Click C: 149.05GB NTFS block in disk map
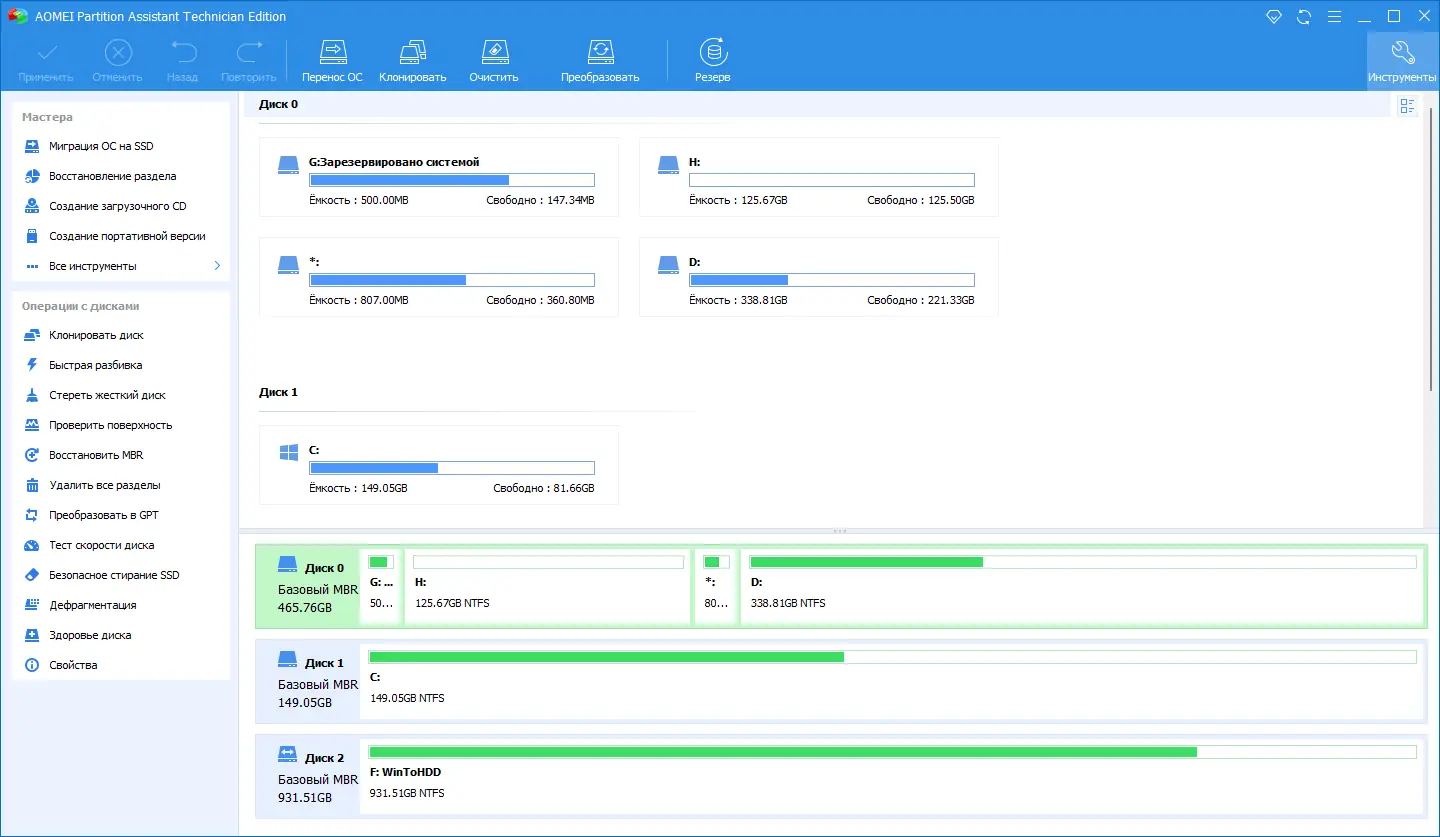 892,681
